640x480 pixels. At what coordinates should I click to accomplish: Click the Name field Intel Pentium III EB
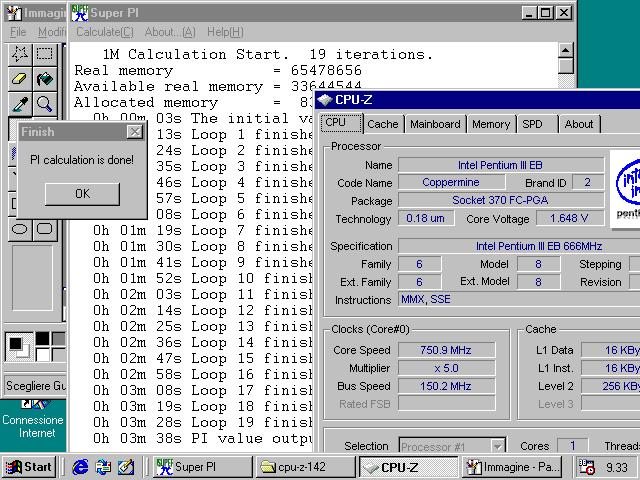coord(501,165)
